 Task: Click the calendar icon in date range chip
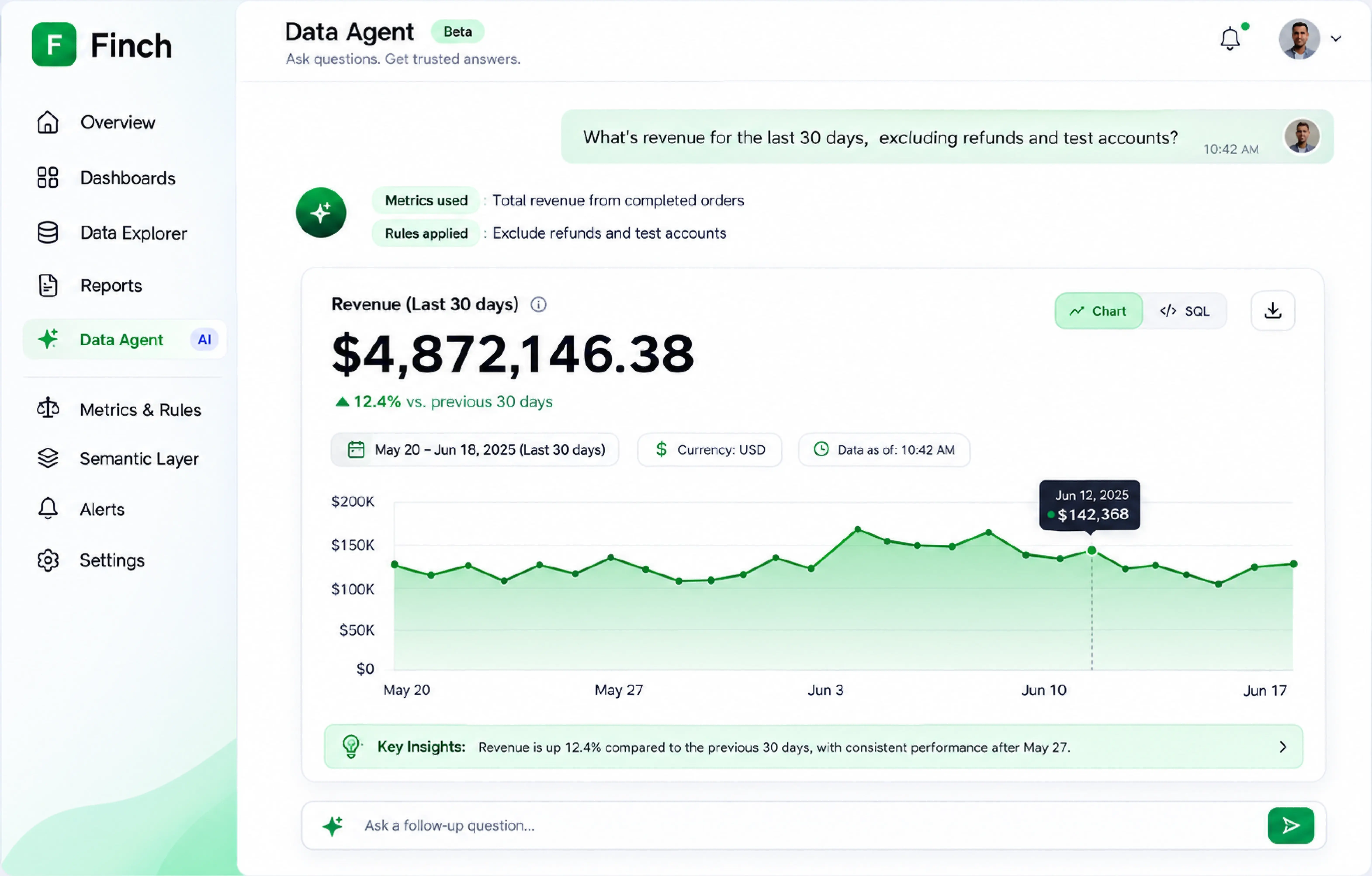[x=356, y=450]
